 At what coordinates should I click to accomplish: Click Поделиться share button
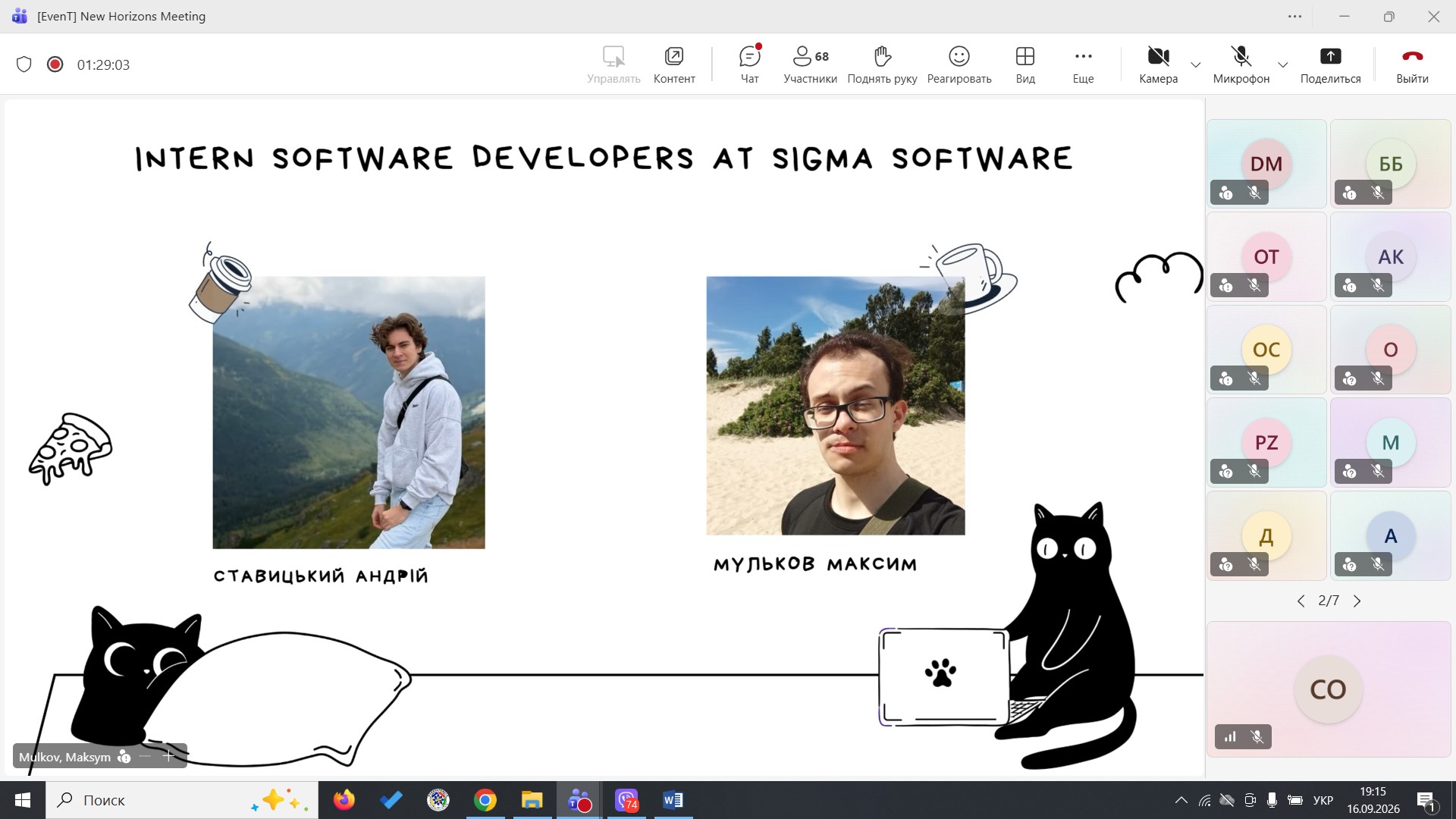(x=1330, y=64)
